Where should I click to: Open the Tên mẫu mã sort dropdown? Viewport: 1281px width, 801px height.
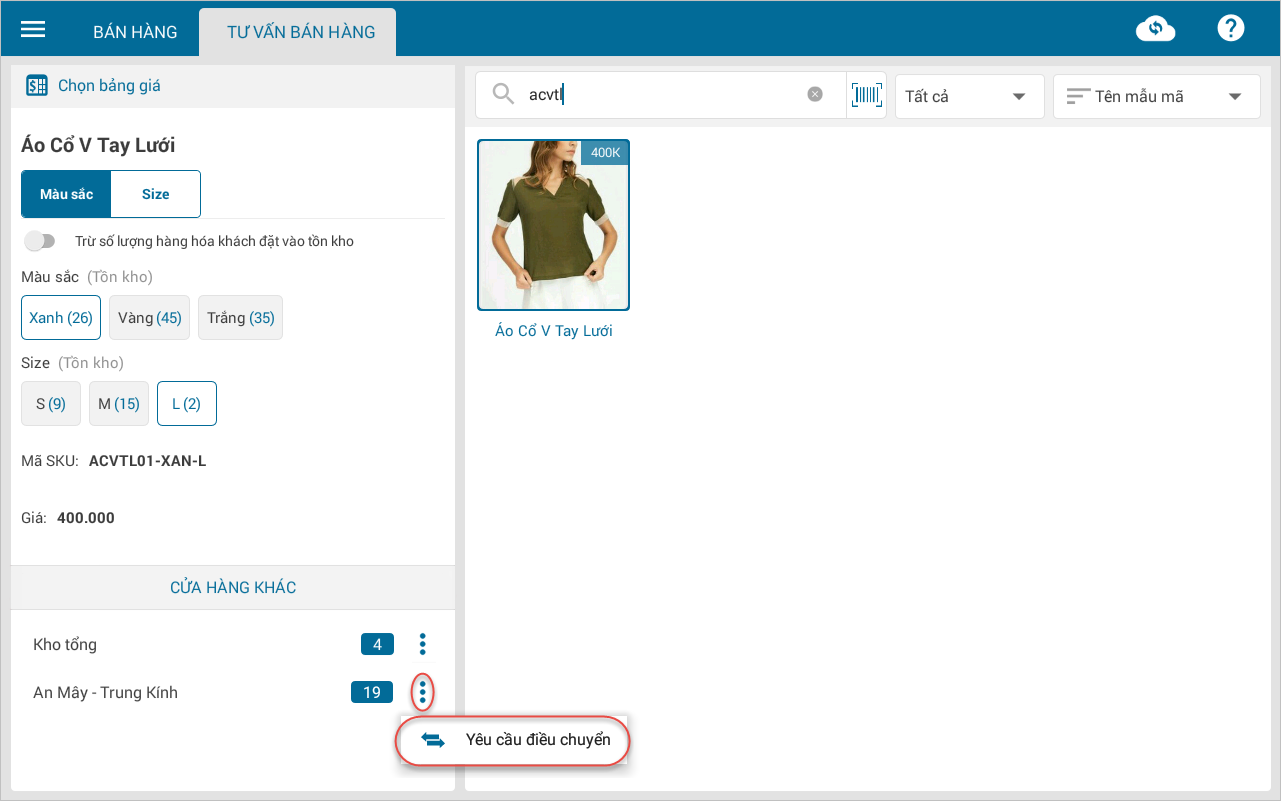pyautogui.click(x=1156, y=96)
